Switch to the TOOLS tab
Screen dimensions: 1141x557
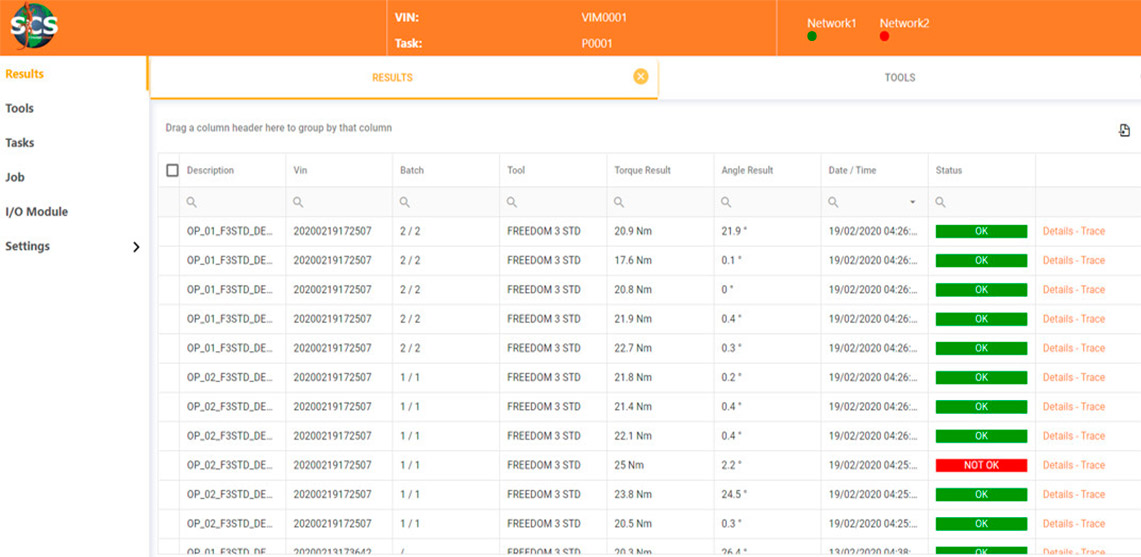[x=899, y=77]
